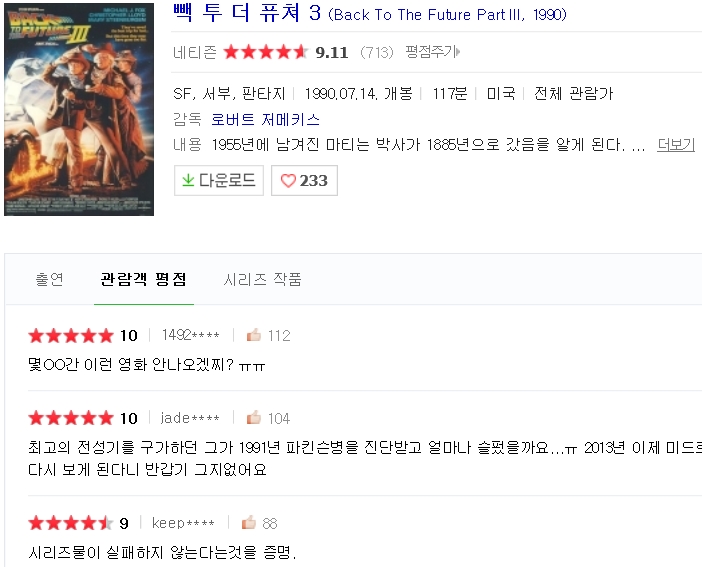
Task: Click the green download arrow icon
Action: point(187,181)
